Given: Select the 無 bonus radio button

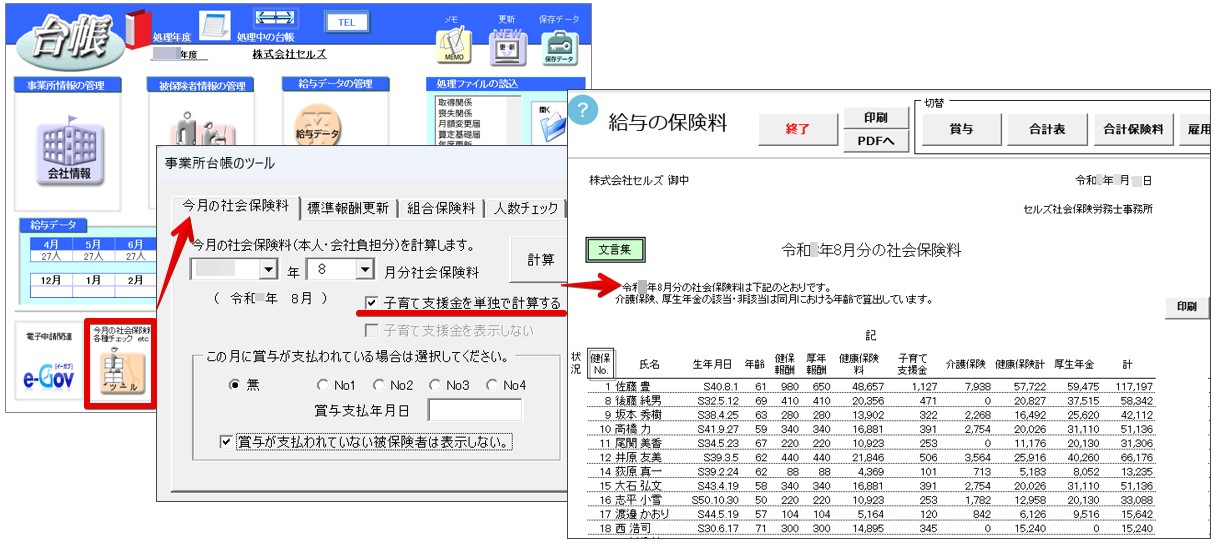Looking at the screenshot, I should tap(235, 385).
